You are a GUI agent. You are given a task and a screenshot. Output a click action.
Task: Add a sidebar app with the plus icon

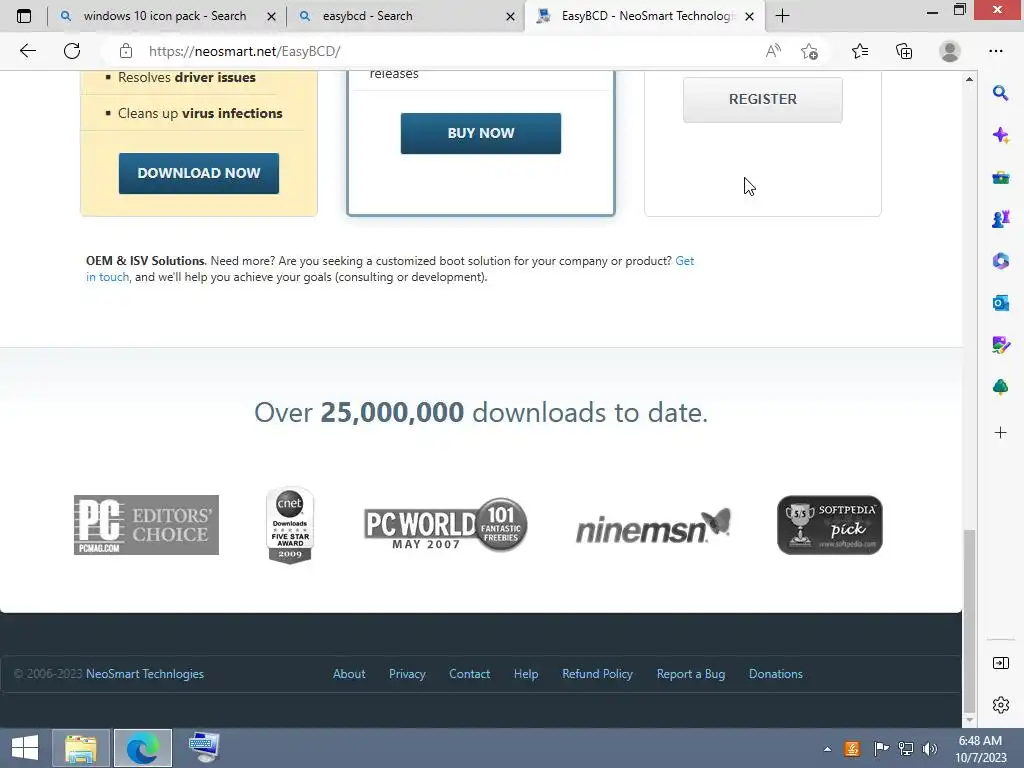click(x=1000, y=432)
